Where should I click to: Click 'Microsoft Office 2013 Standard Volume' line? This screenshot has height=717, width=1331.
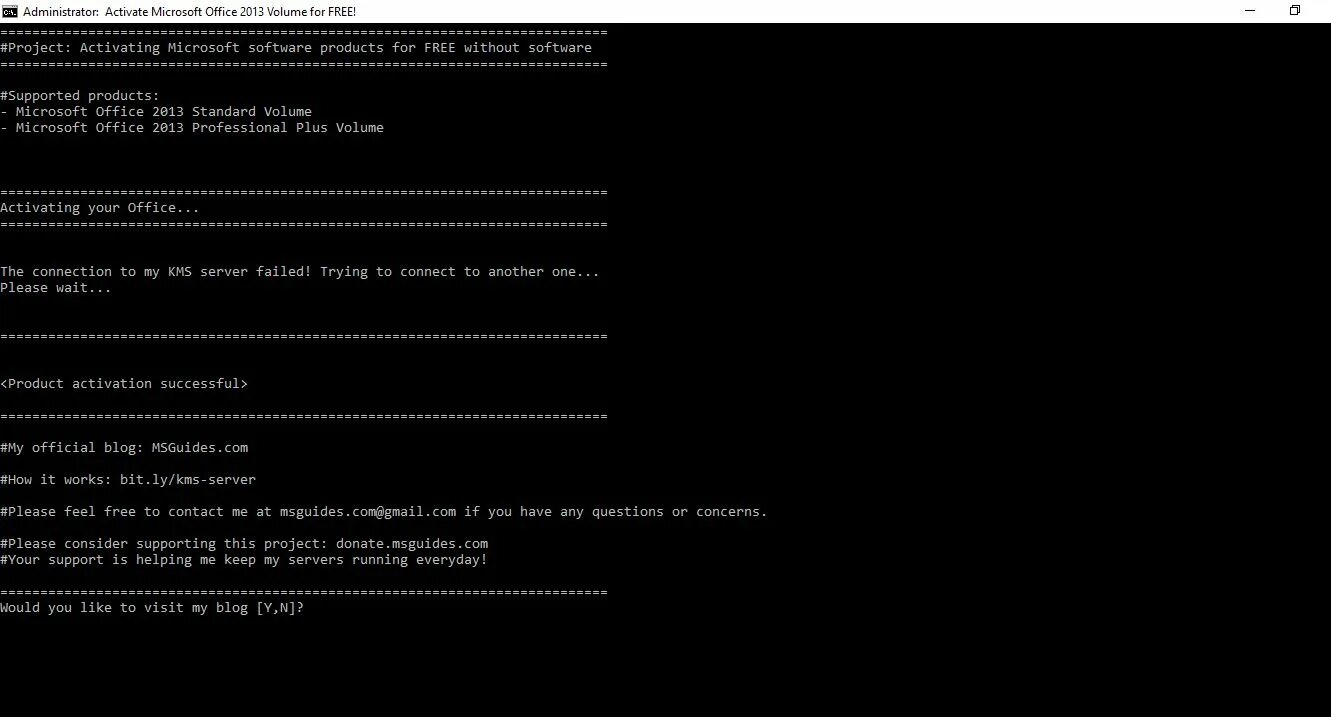coord(156,112)
